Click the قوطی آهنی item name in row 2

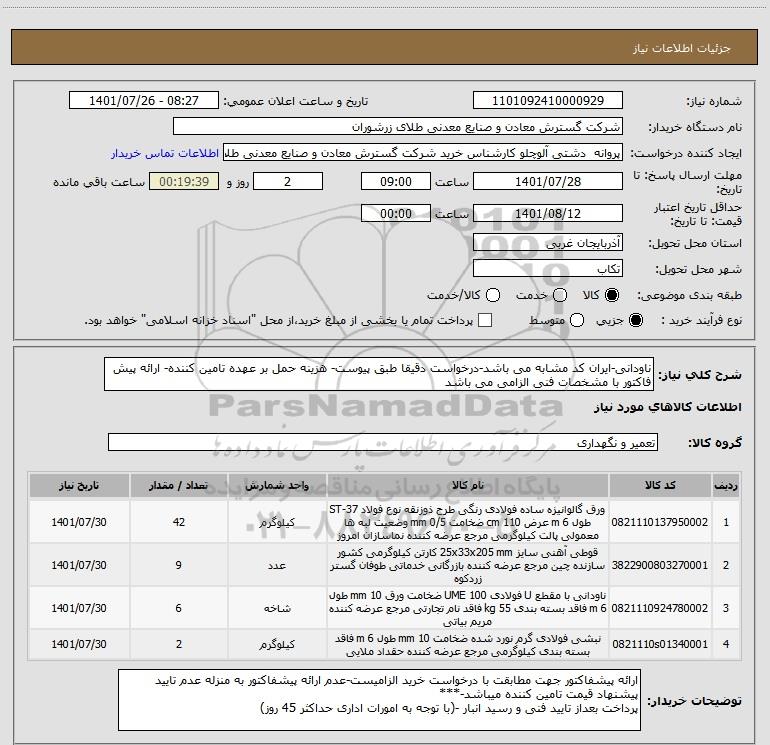click(x=468, y=565)
